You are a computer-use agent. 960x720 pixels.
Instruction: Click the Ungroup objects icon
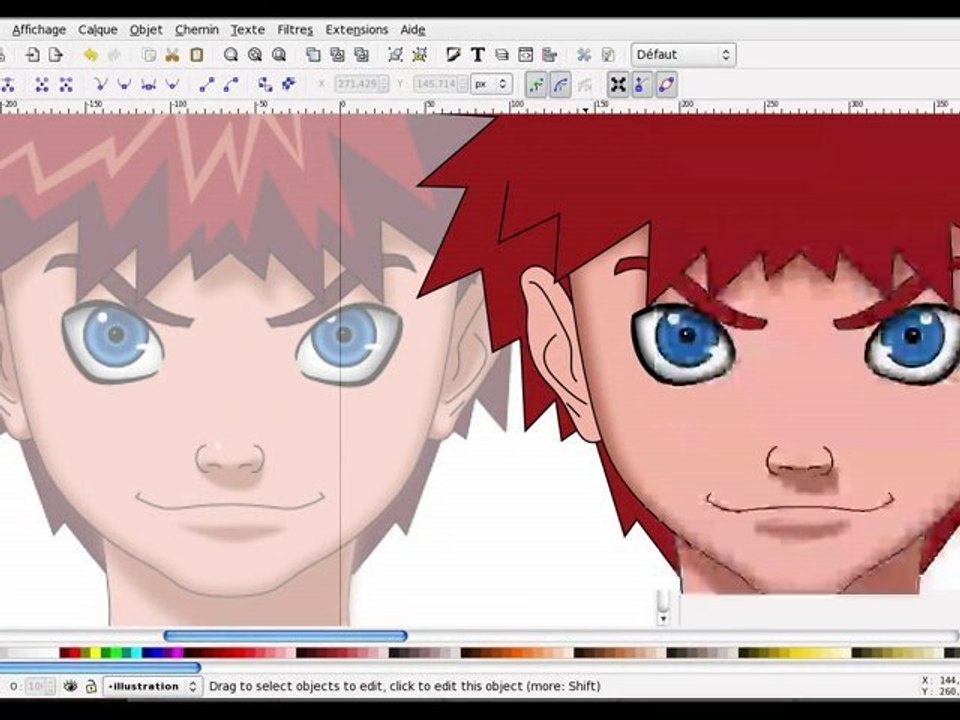419,55
